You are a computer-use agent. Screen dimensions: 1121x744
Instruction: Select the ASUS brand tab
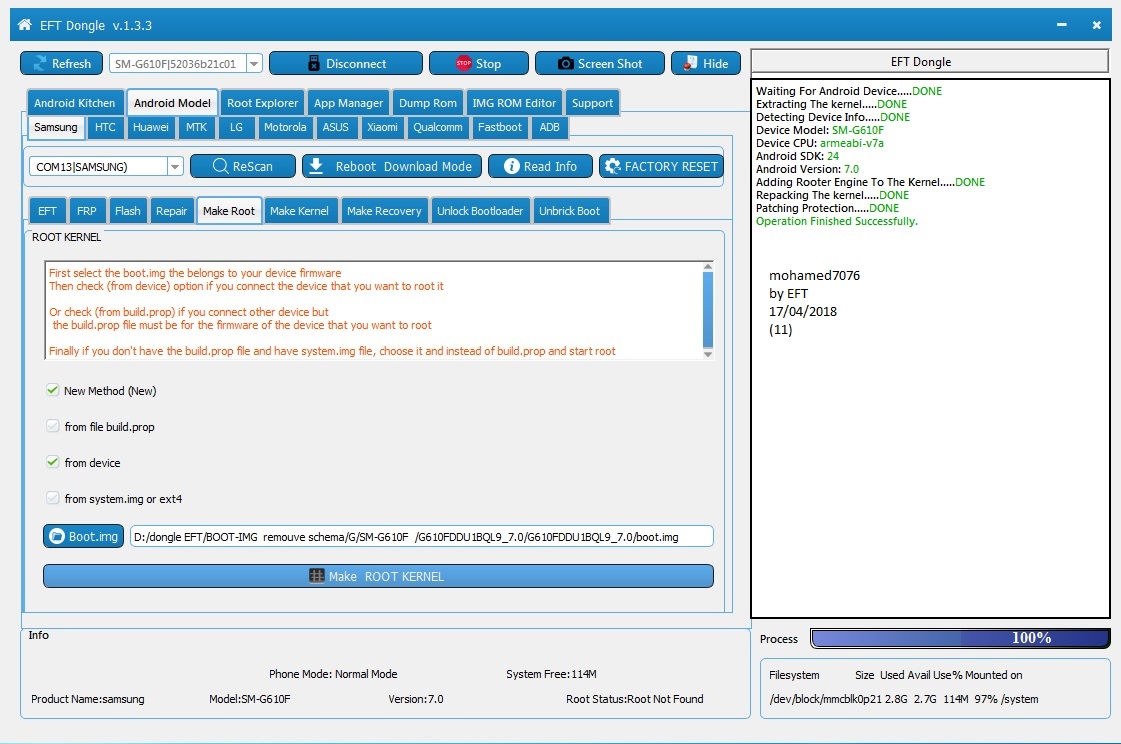pos(335,127)
